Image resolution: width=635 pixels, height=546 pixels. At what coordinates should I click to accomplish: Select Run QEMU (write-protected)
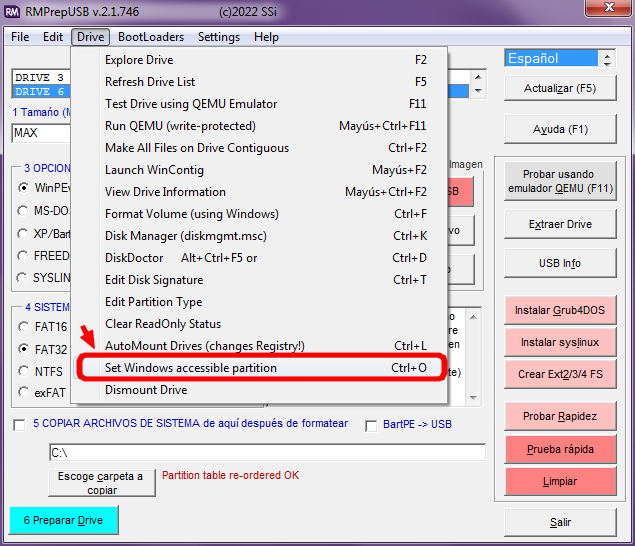(x=260, y=126)
